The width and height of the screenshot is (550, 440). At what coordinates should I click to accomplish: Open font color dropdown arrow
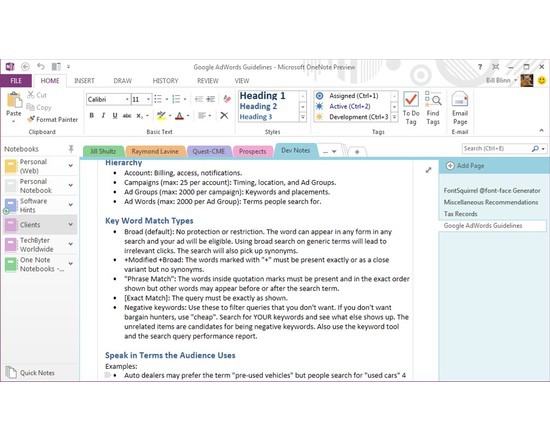[x=188, y=116]
